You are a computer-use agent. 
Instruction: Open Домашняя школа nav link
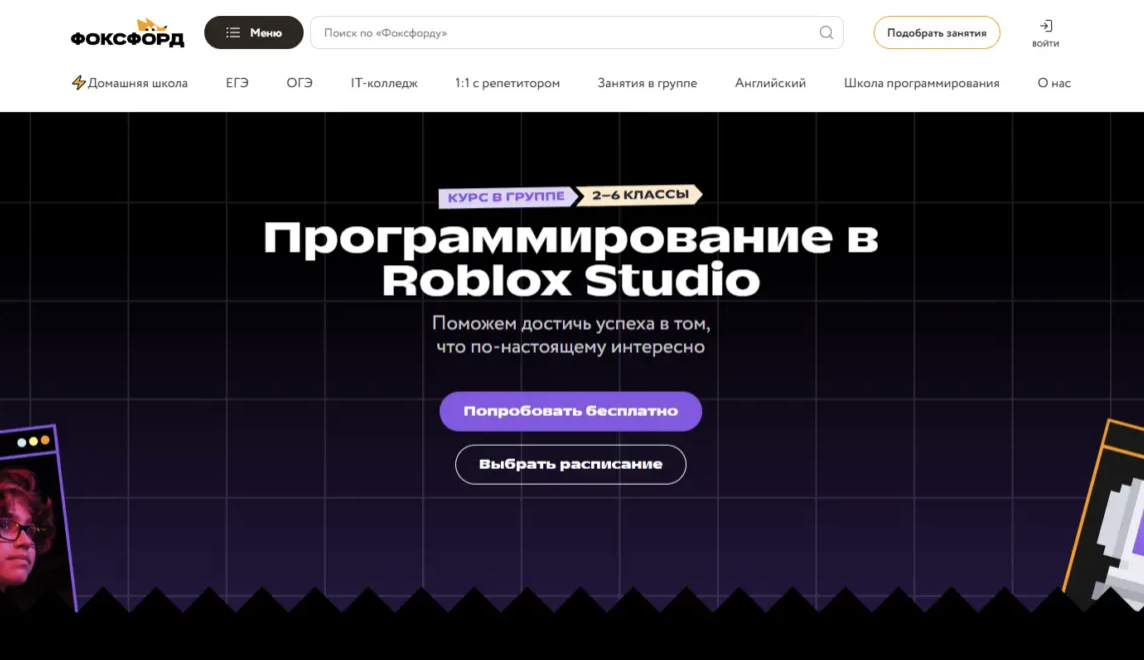(x=130, y=83)
